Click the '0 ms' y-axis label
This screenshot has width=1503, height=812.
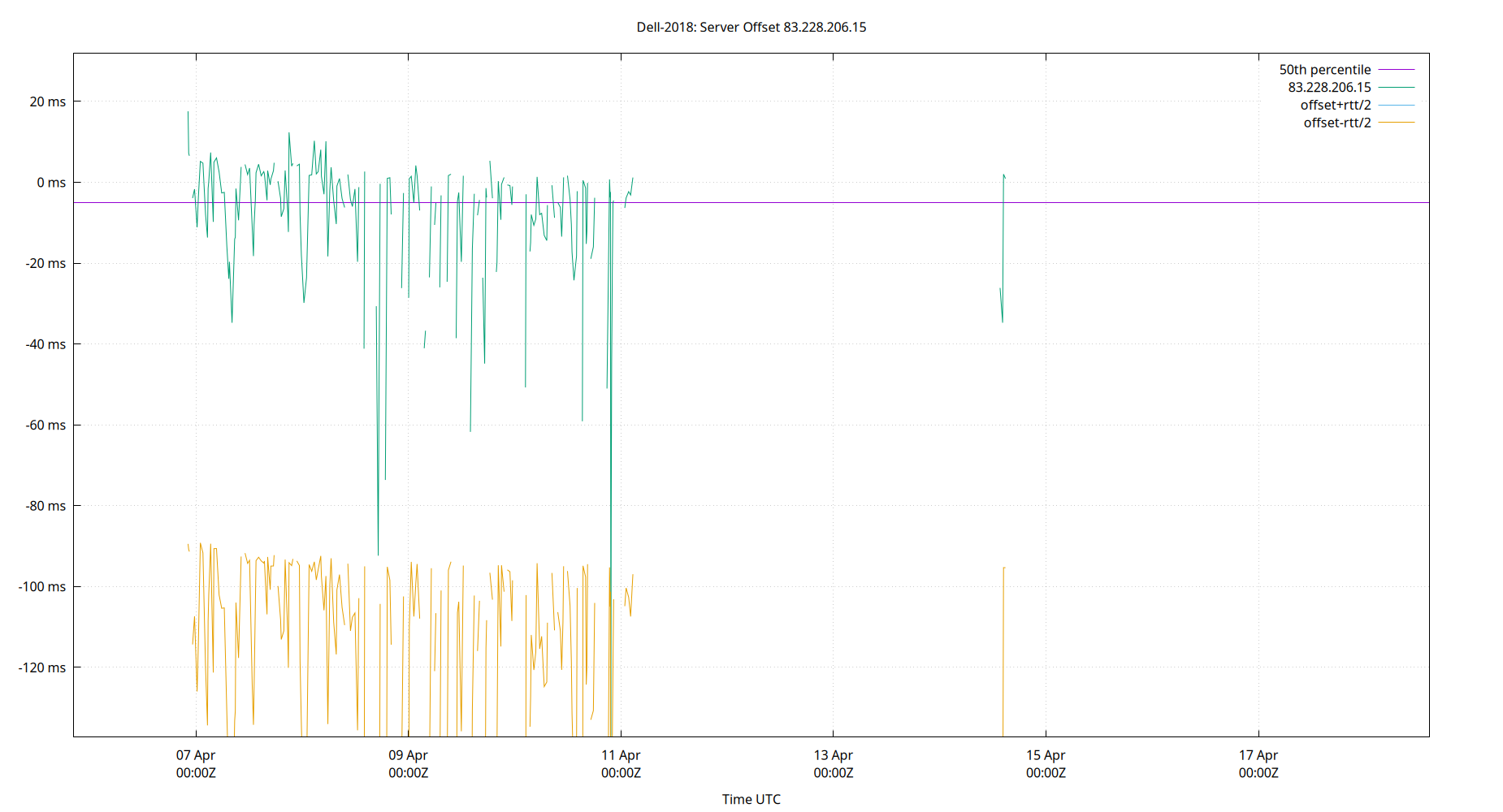(x=51, y=183)
